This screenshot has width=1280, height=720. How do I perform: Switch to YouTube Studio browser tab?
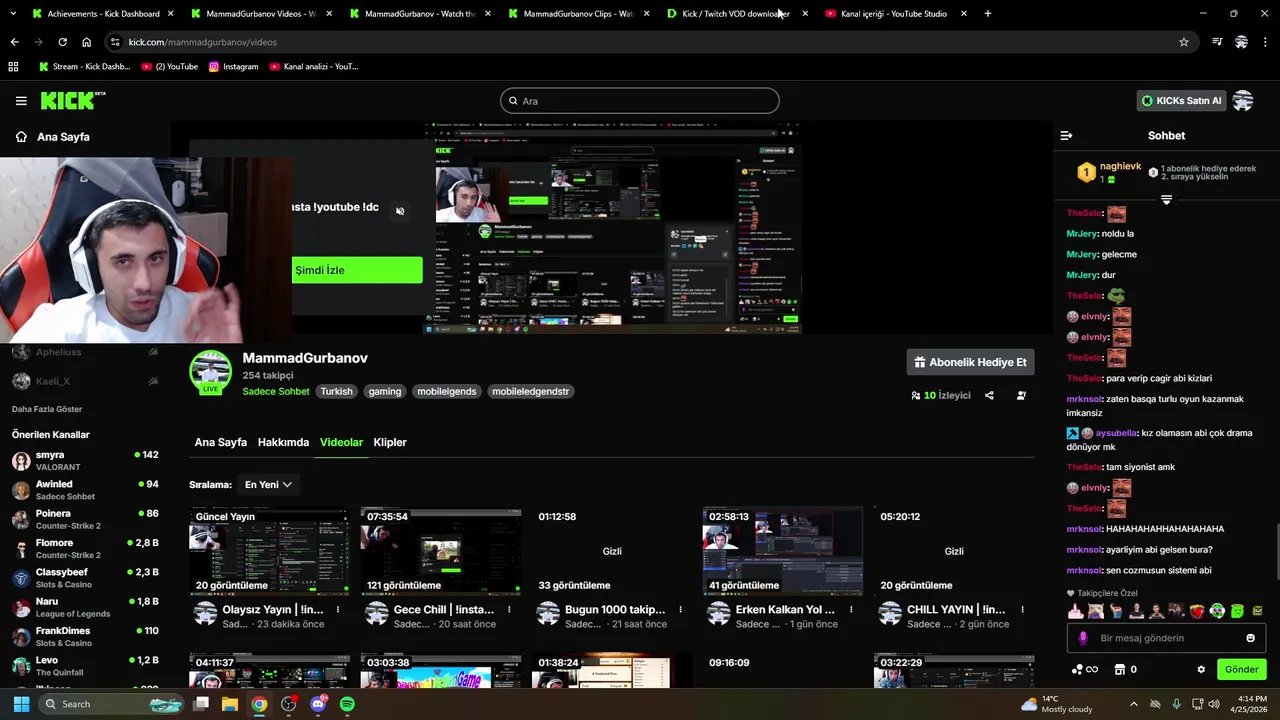pyautogui.click(x=895, y=13)
